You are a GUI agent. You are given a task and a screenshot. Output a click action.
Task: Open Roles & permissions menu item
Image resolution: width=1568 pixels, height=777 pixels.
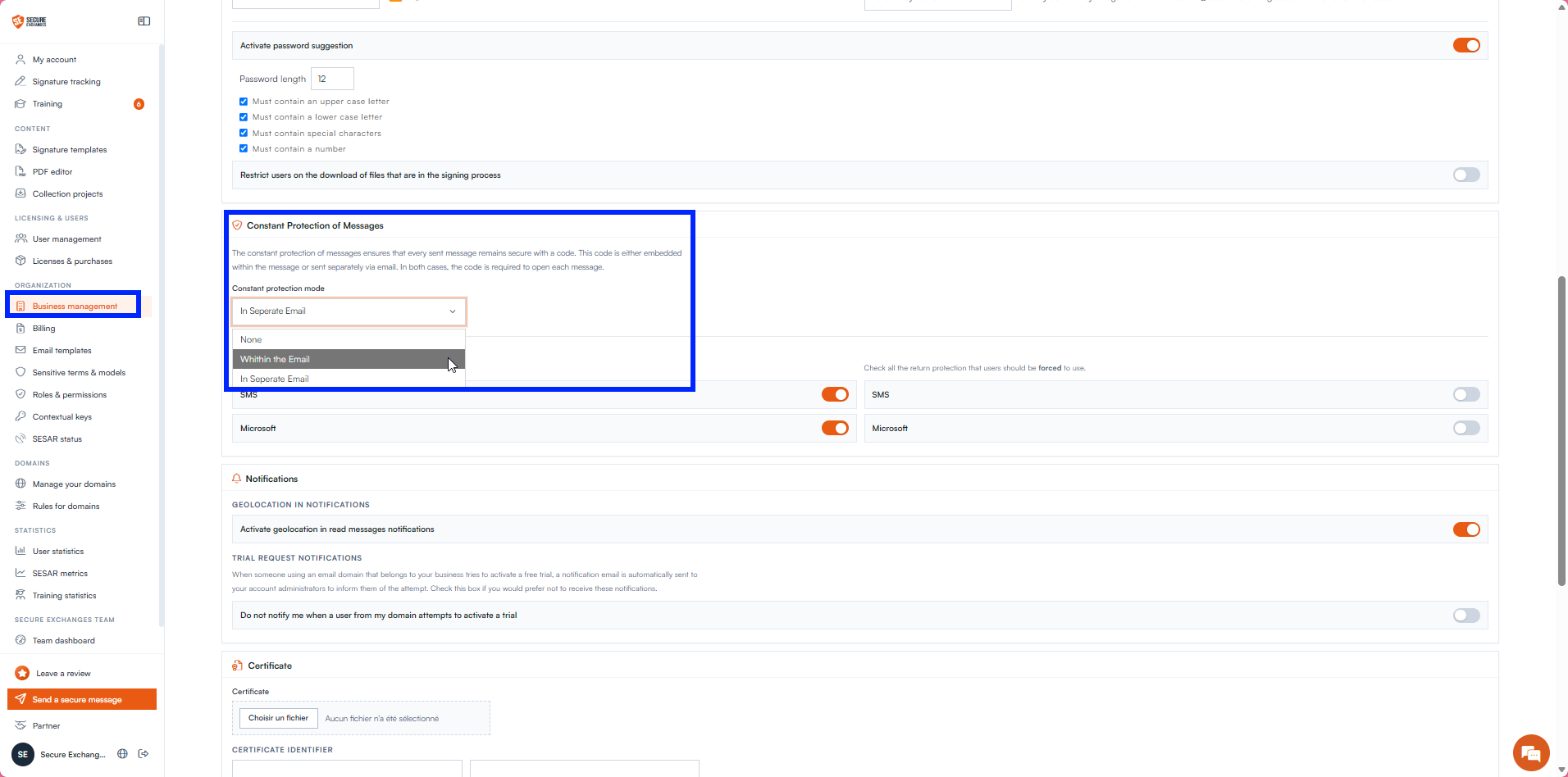[70, 395]
